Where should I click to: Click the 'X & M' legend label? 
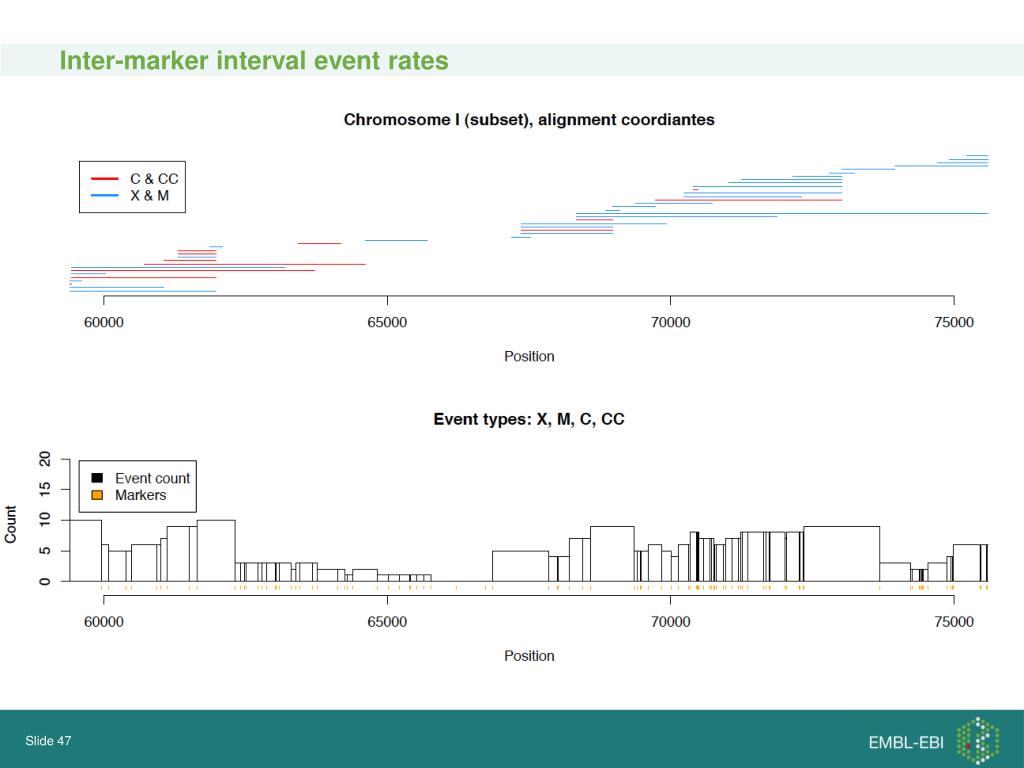click(150, 195)
